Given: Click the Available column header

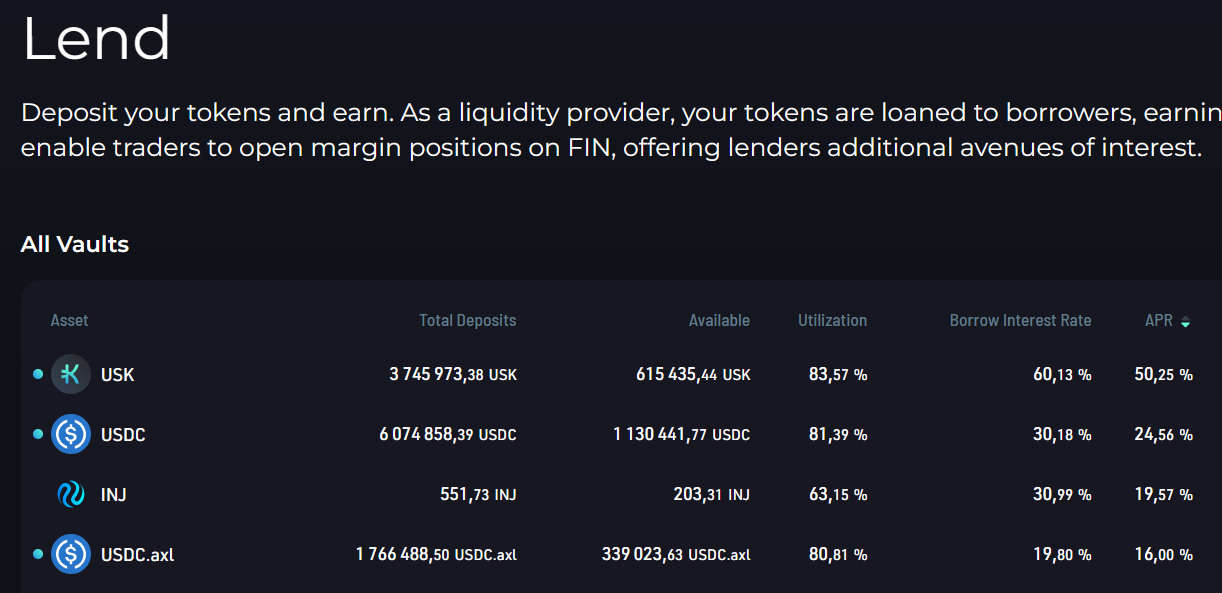Looking at the screenshot, I should pyautogui.click(x=719, y=321).
